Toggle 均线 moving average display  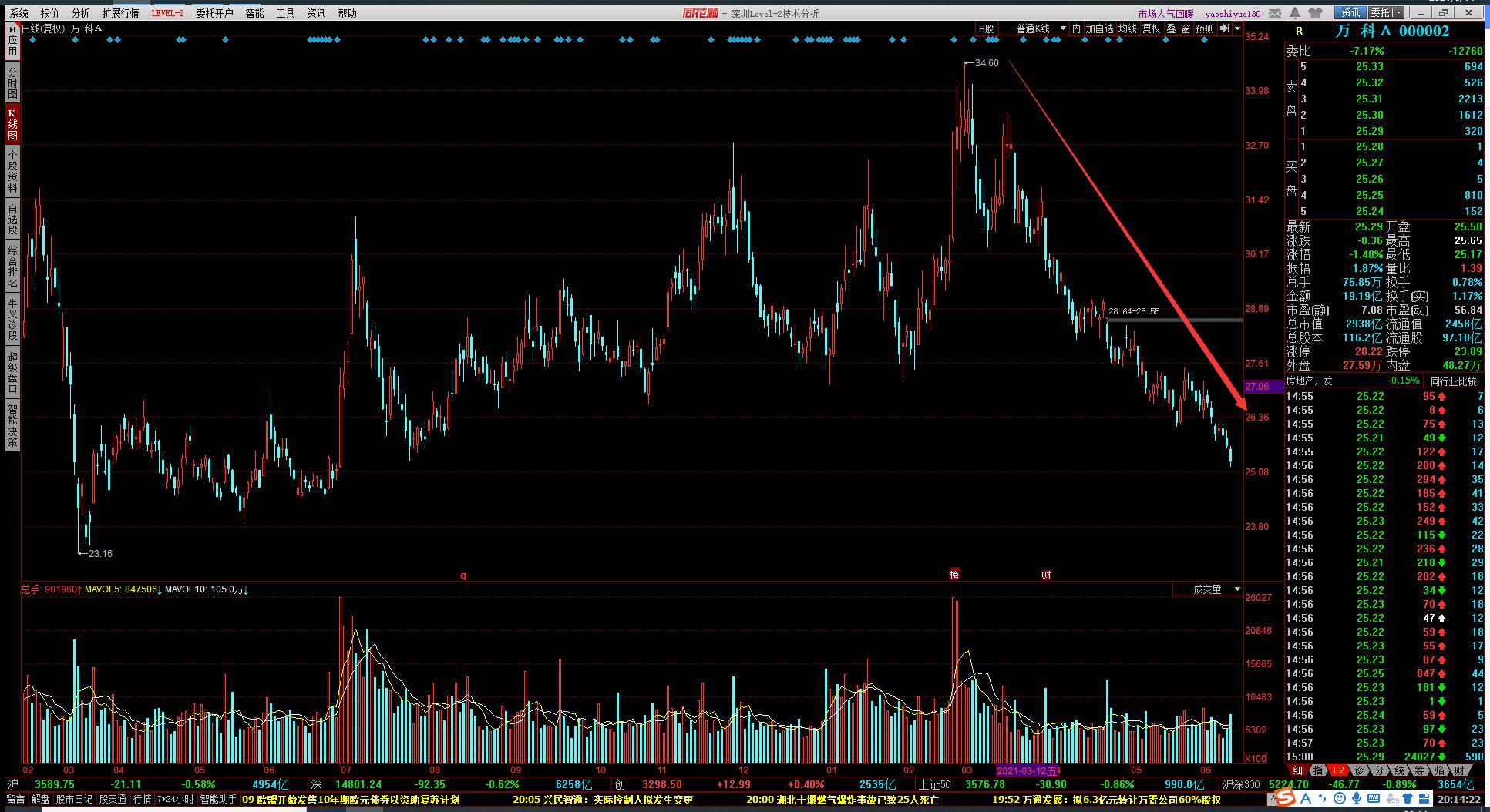tap(1128, 29)
